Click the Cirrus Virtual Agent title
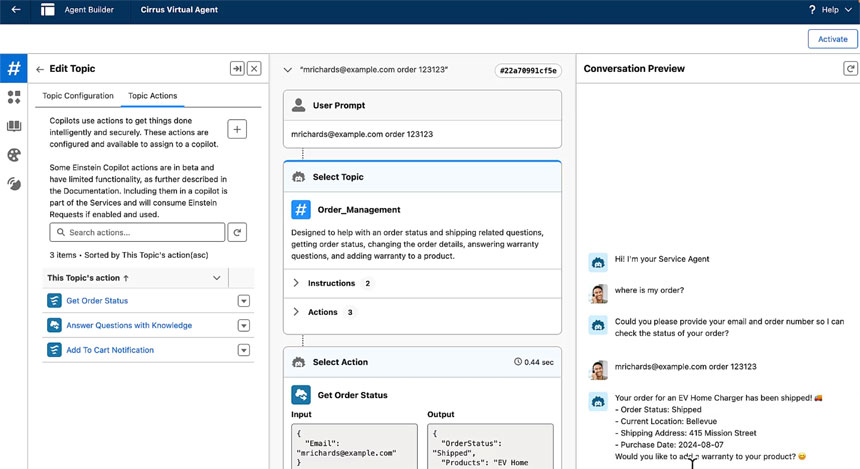 tap(179, 9)
